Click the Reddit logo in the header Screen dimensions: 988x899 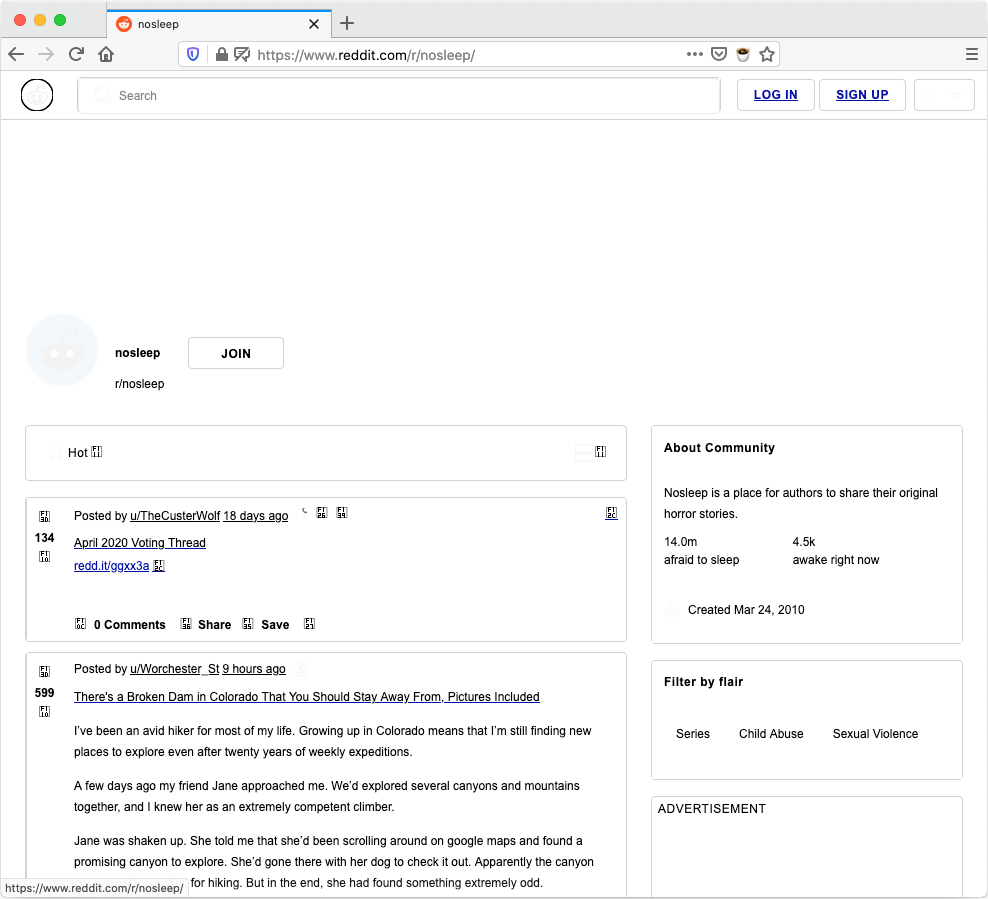tap(37, 95)
